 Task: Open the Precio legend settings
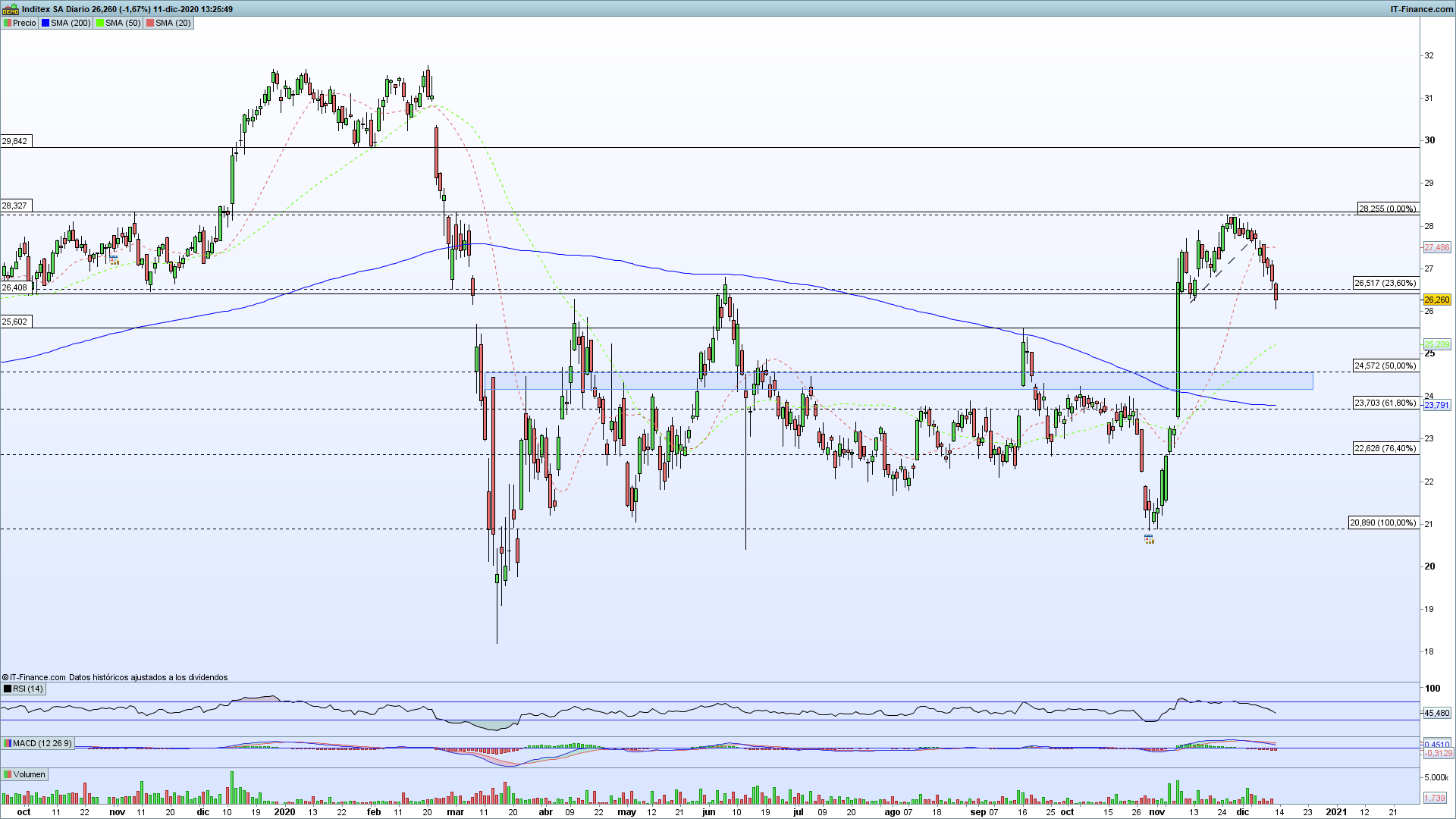(20, 23)
